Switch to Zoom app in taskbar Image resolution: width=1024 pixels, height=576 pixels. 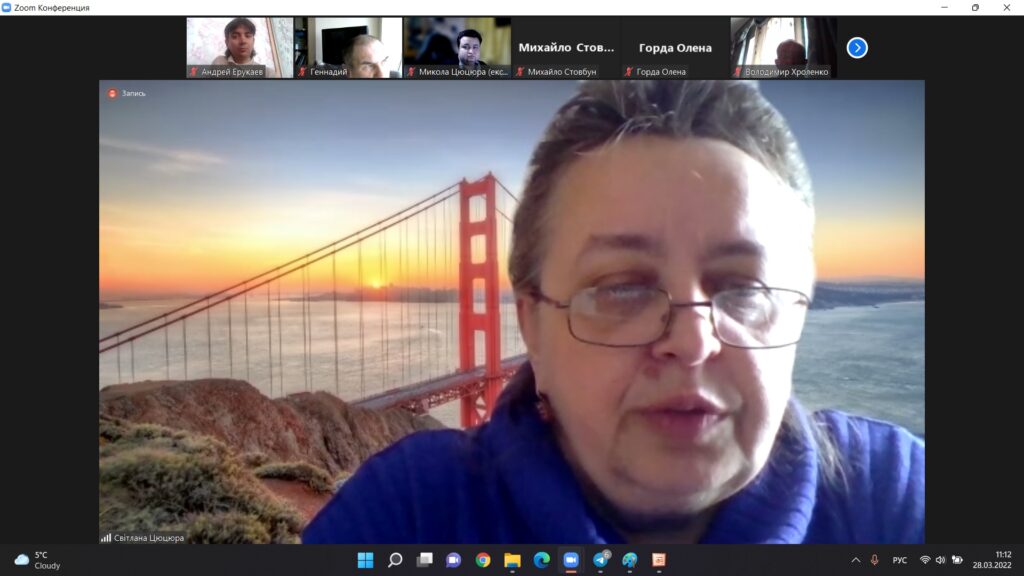click(571, 560)
